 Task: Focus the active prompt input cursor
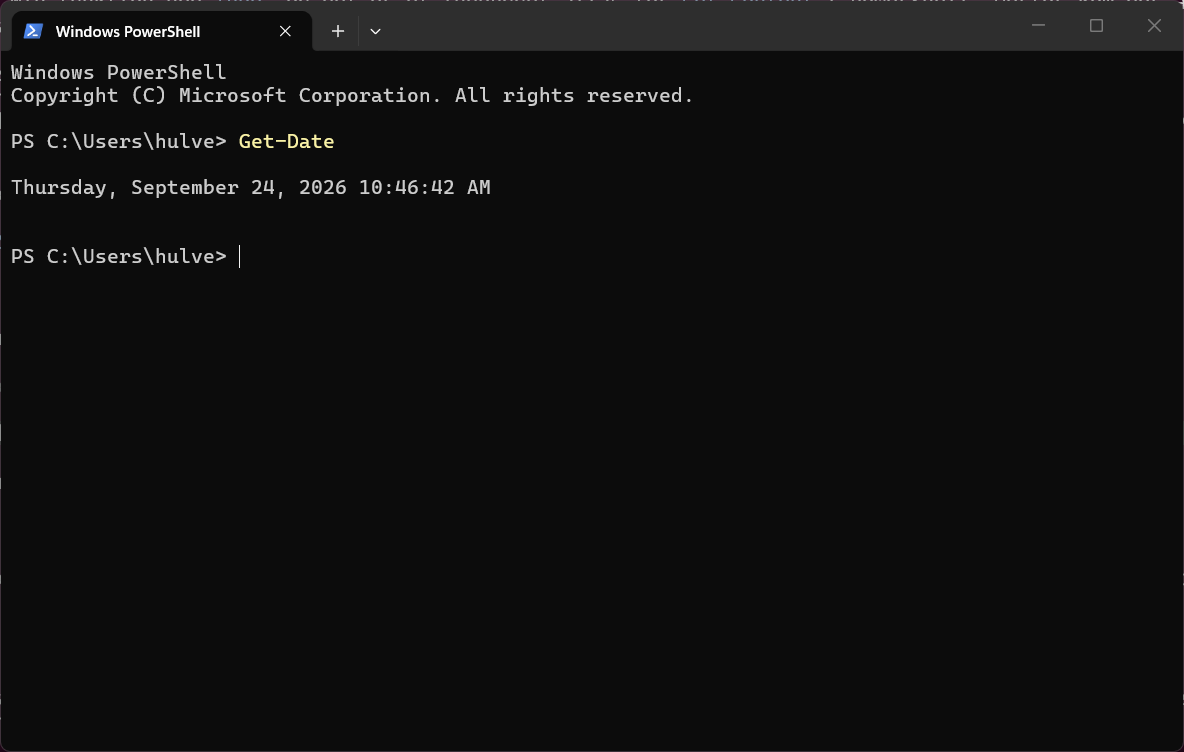tap(239, 257)
